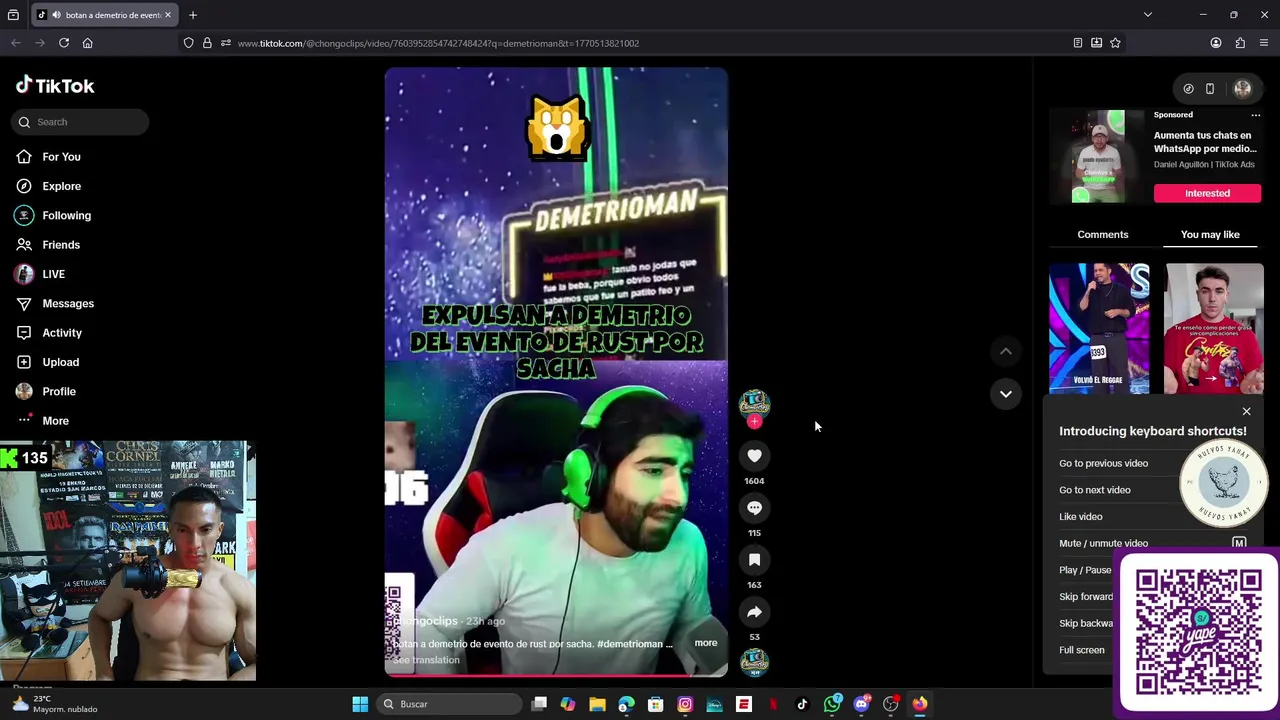
Task: Switch to the Comments tab
Action: [x=1102, y=234]
